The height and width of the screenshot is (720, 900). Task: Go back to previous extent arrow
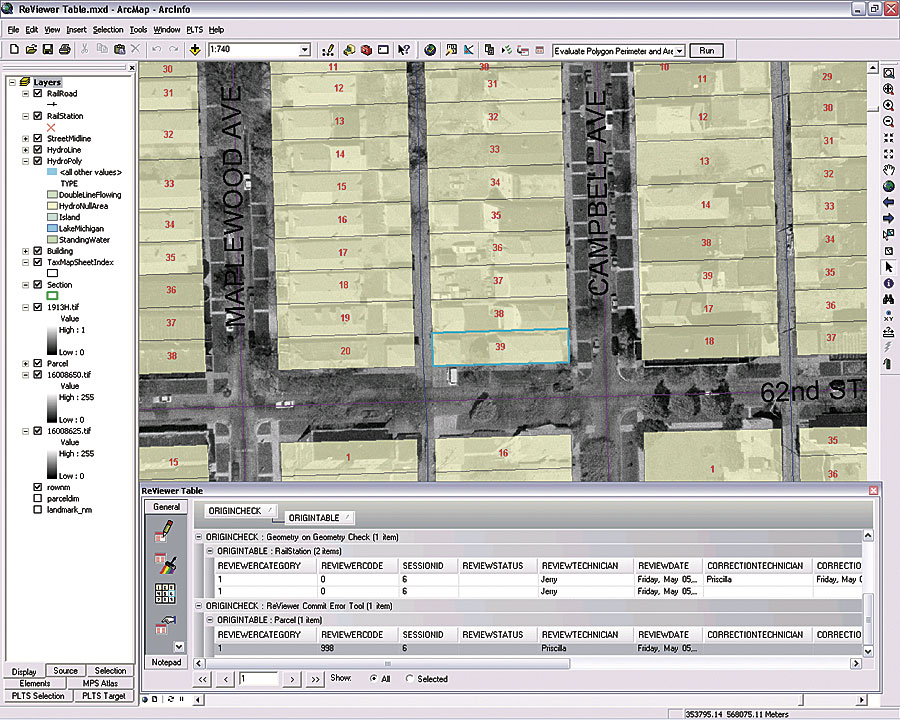coord(888,202)
